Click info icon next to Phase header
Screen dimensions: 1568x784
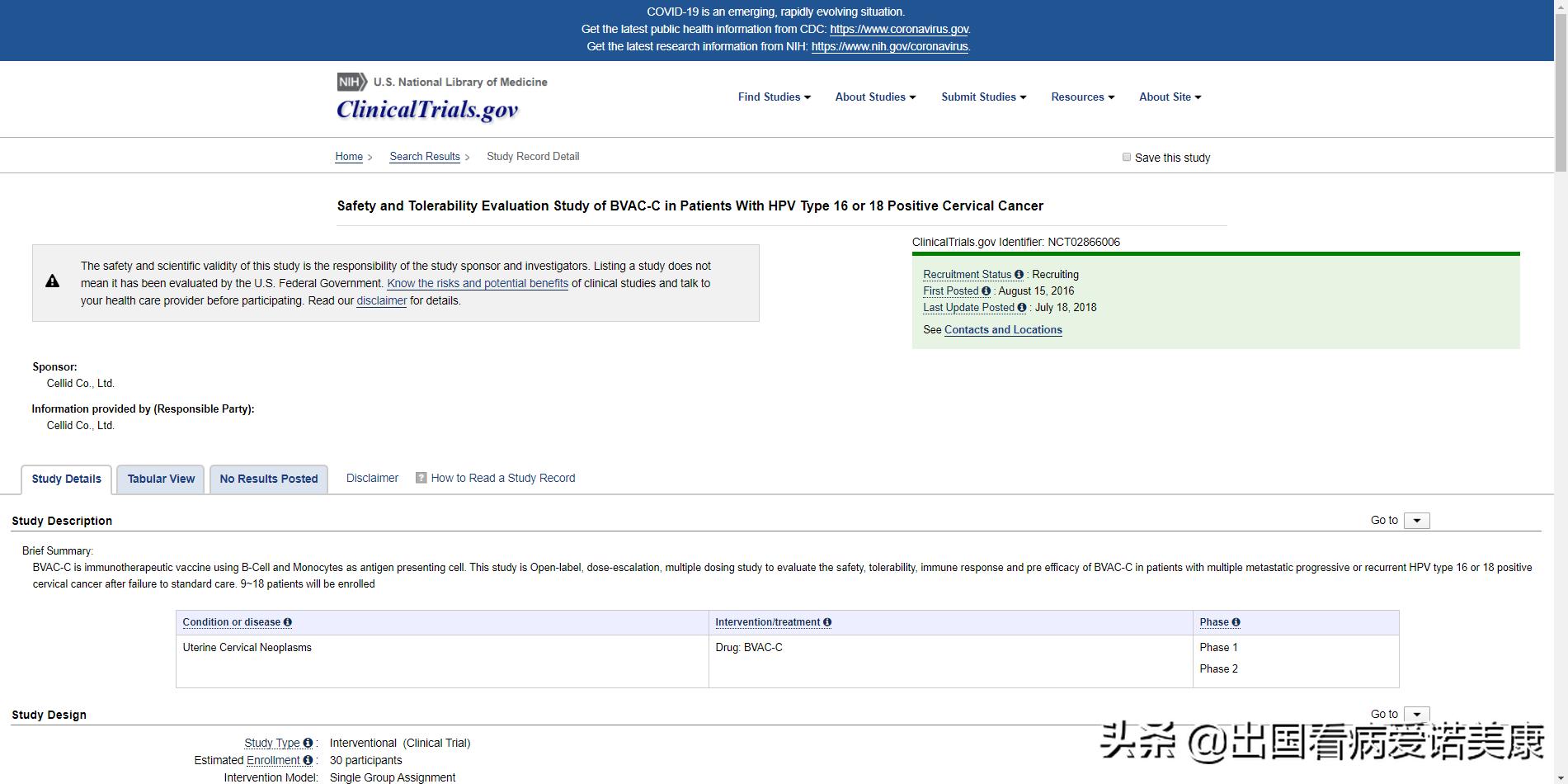click(1236, 622)
